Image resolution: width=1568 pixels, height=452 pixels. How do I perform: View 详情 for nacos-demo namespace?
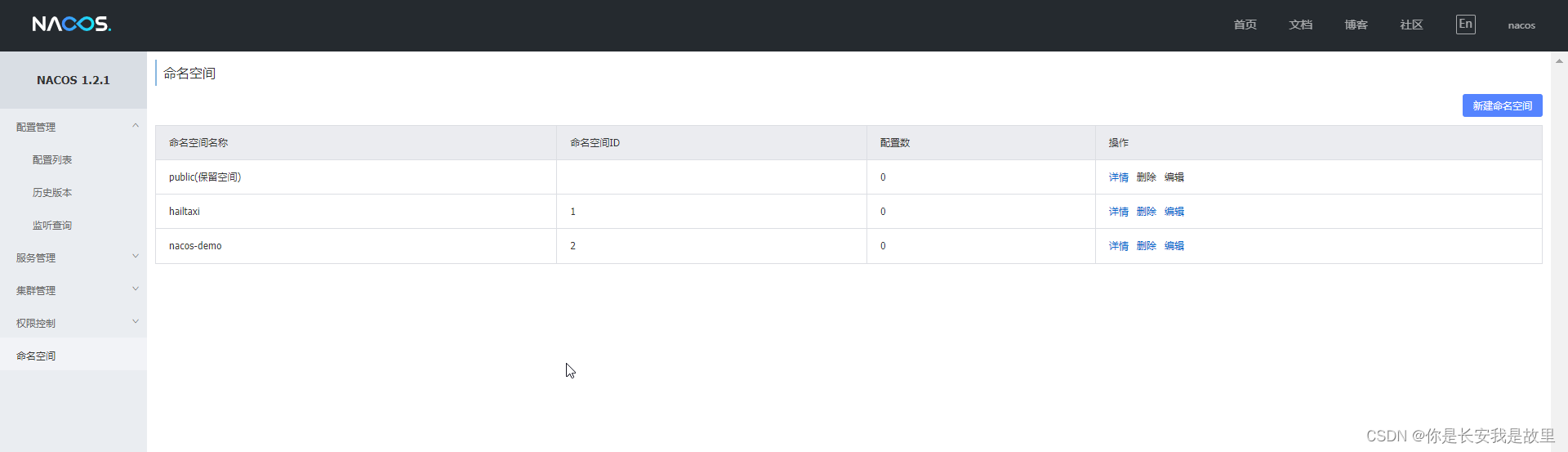pos(1119,246)
